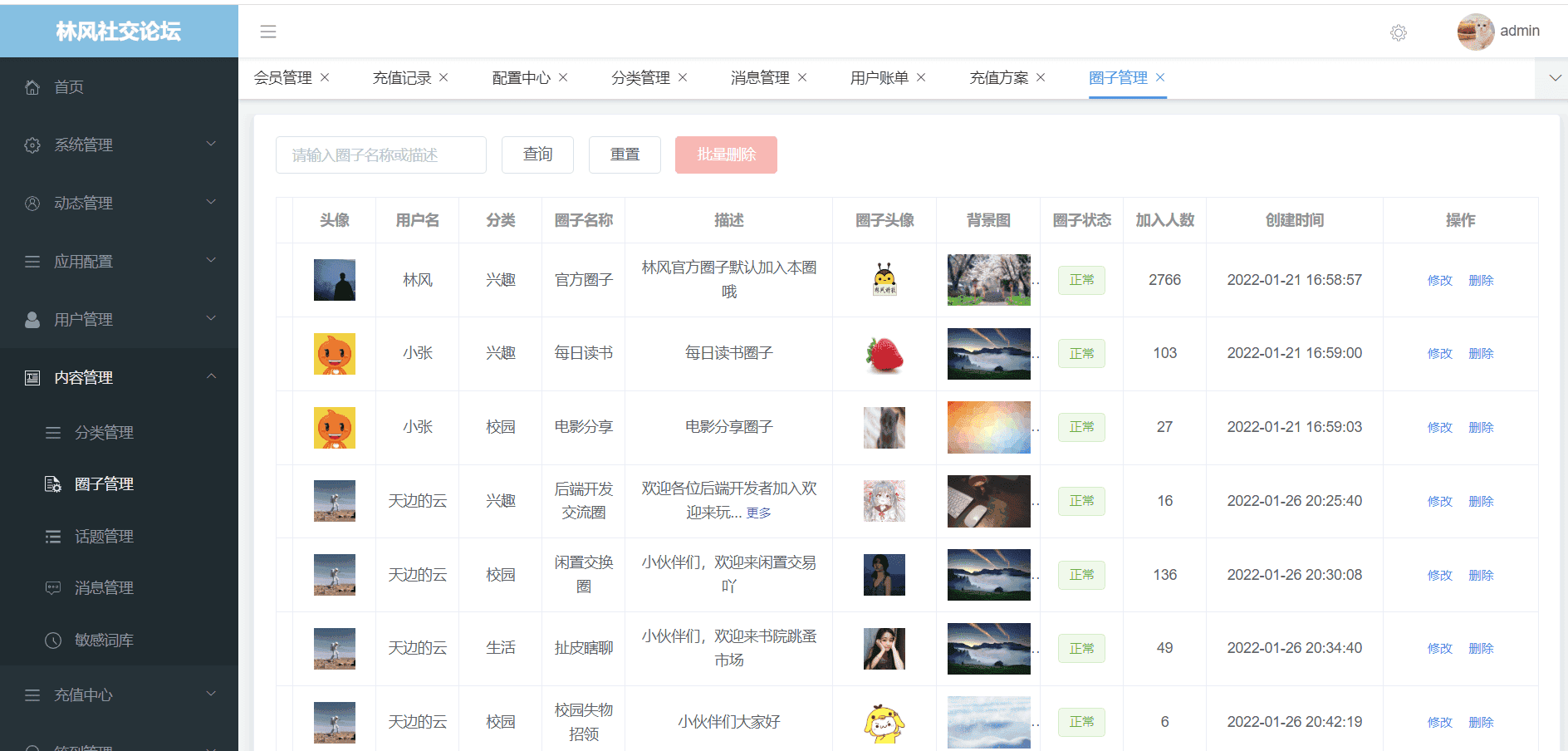This screenshot has height=751, width=1568.
Task: Select the 圈子管理 icon in the sidebar
Action: (x=52, y=484)
